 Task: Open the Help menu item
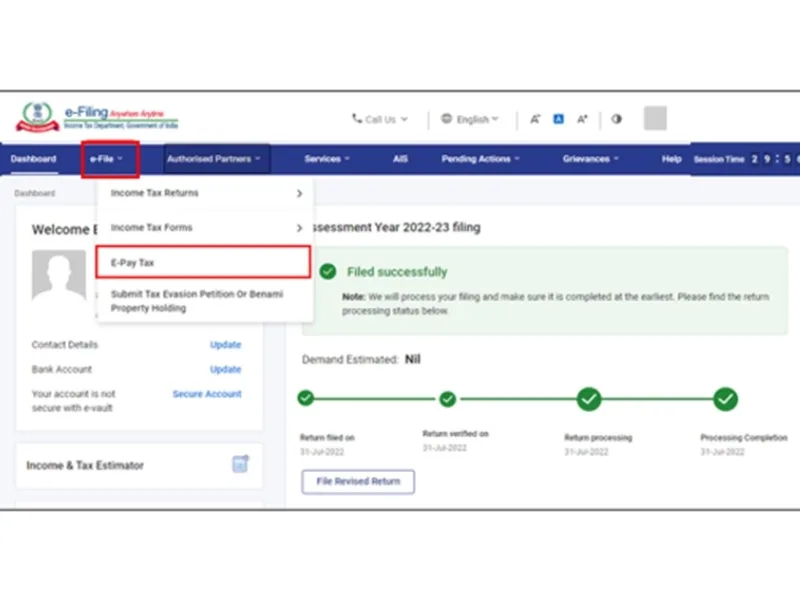pos(671,159)
